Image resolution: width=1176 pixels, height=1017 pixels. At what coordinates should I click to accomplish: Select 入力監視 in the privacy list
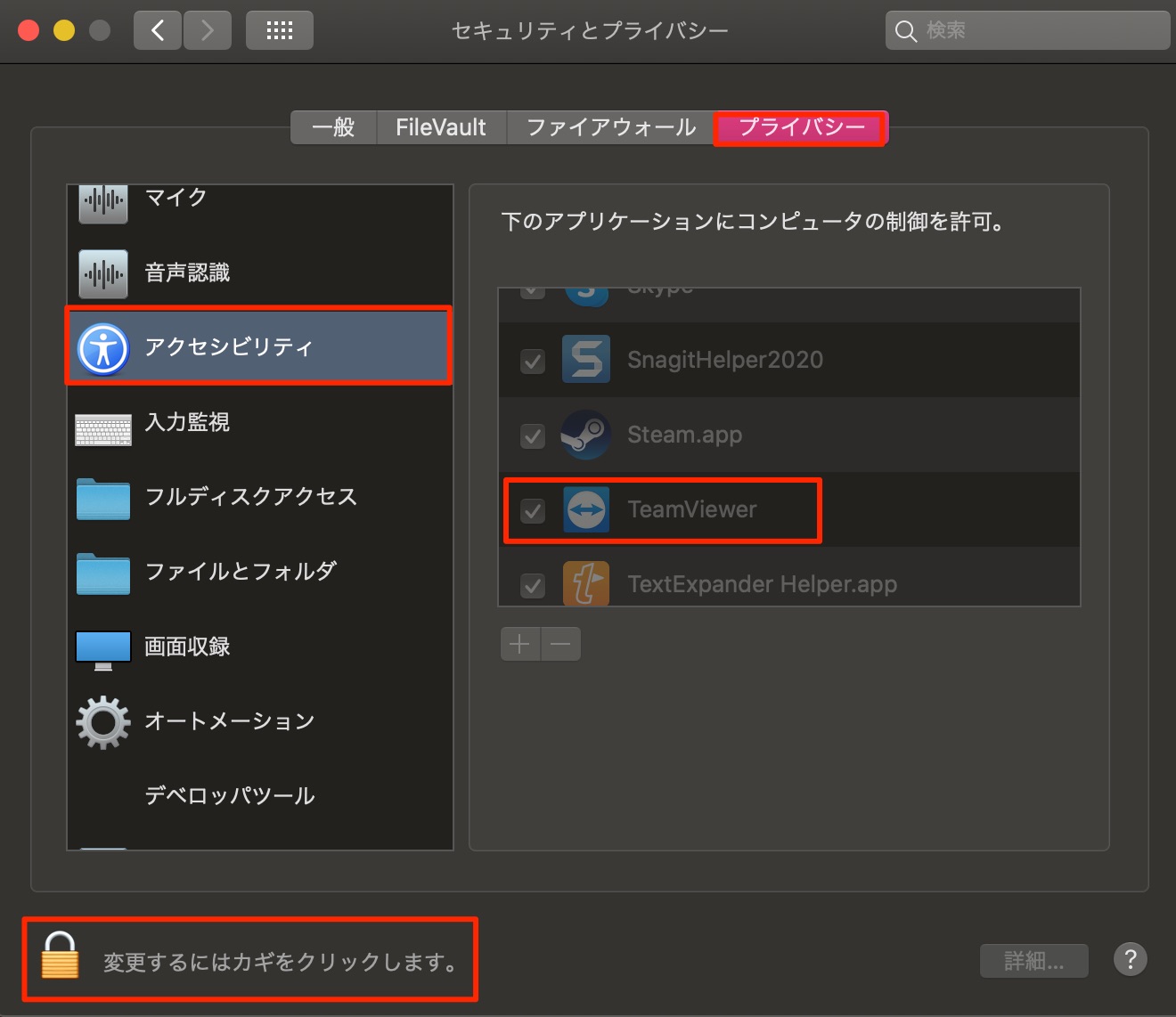click(x=260, y=422)
